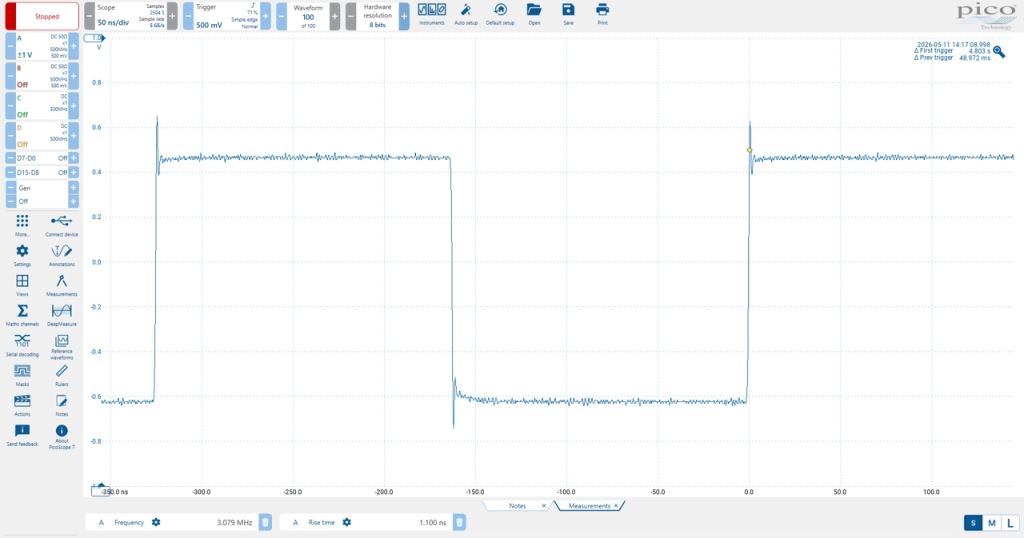
Task: Open Waveform 100 of 100 navigator
Action: click(308, 16)
